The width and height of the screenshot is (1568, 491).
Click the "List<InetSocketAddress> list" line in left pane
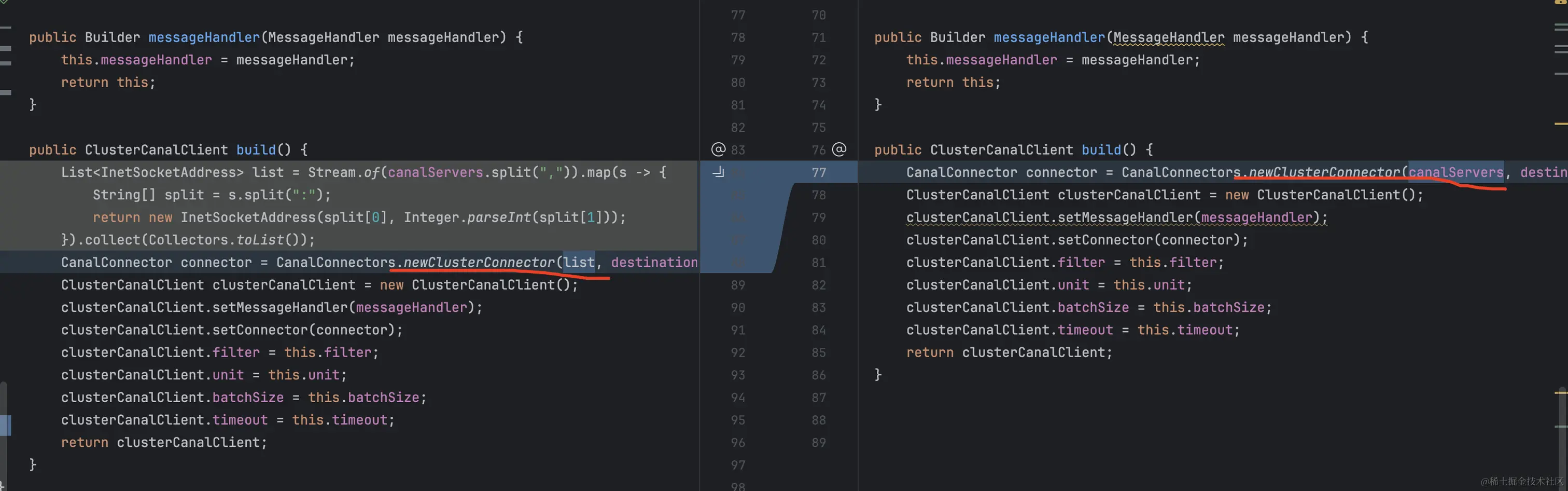pyautogui.click(x=364, y=172)
